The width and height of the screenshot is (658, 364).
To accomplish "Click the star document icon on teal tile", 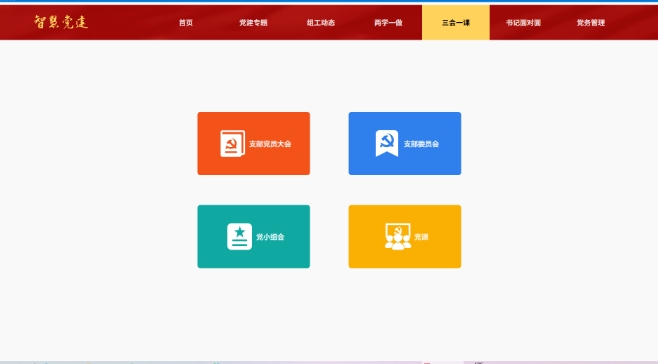I will (239, 236).
